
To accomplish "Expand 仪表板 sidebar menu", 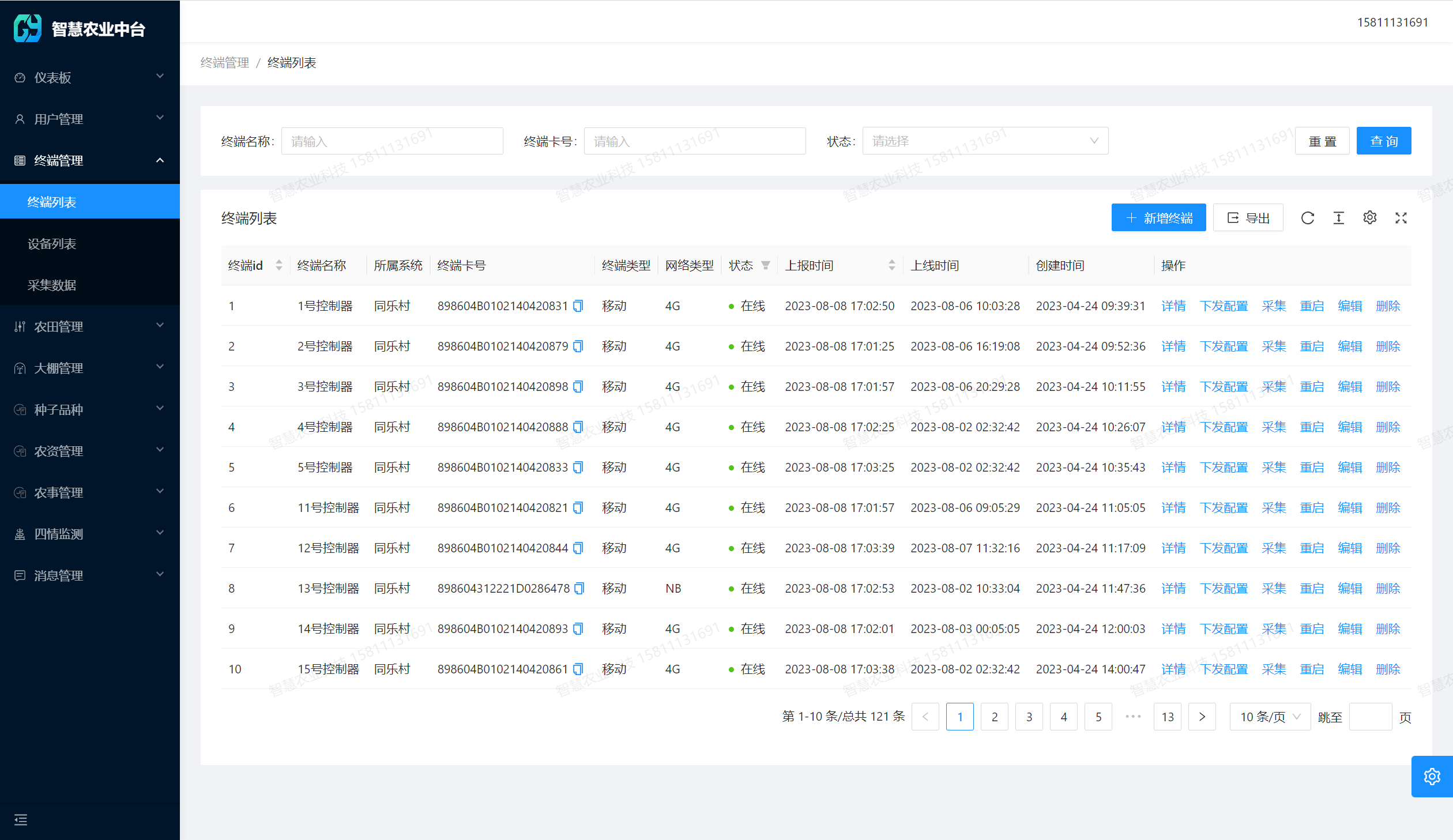I will tap(90, 77).
